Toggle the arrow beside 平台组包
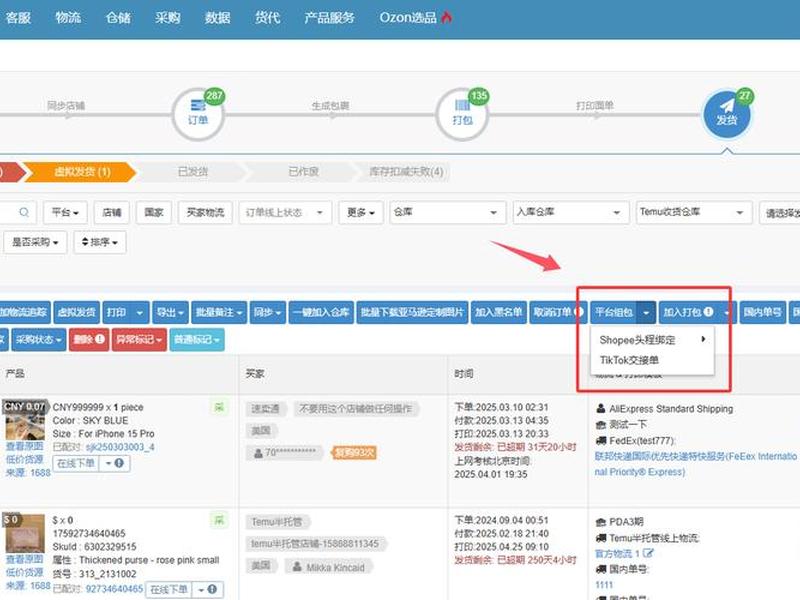The width and height of the screenshot is (800, 600). [x=646, y=312]
